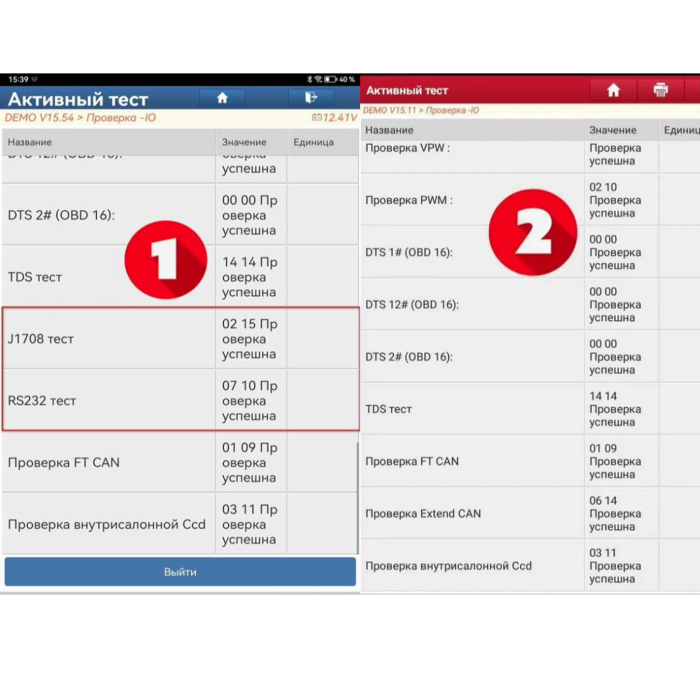The width and height of the screenshot is (700, 700).
Task: Select the J1708 тест row
Action: tap(180, 338)
